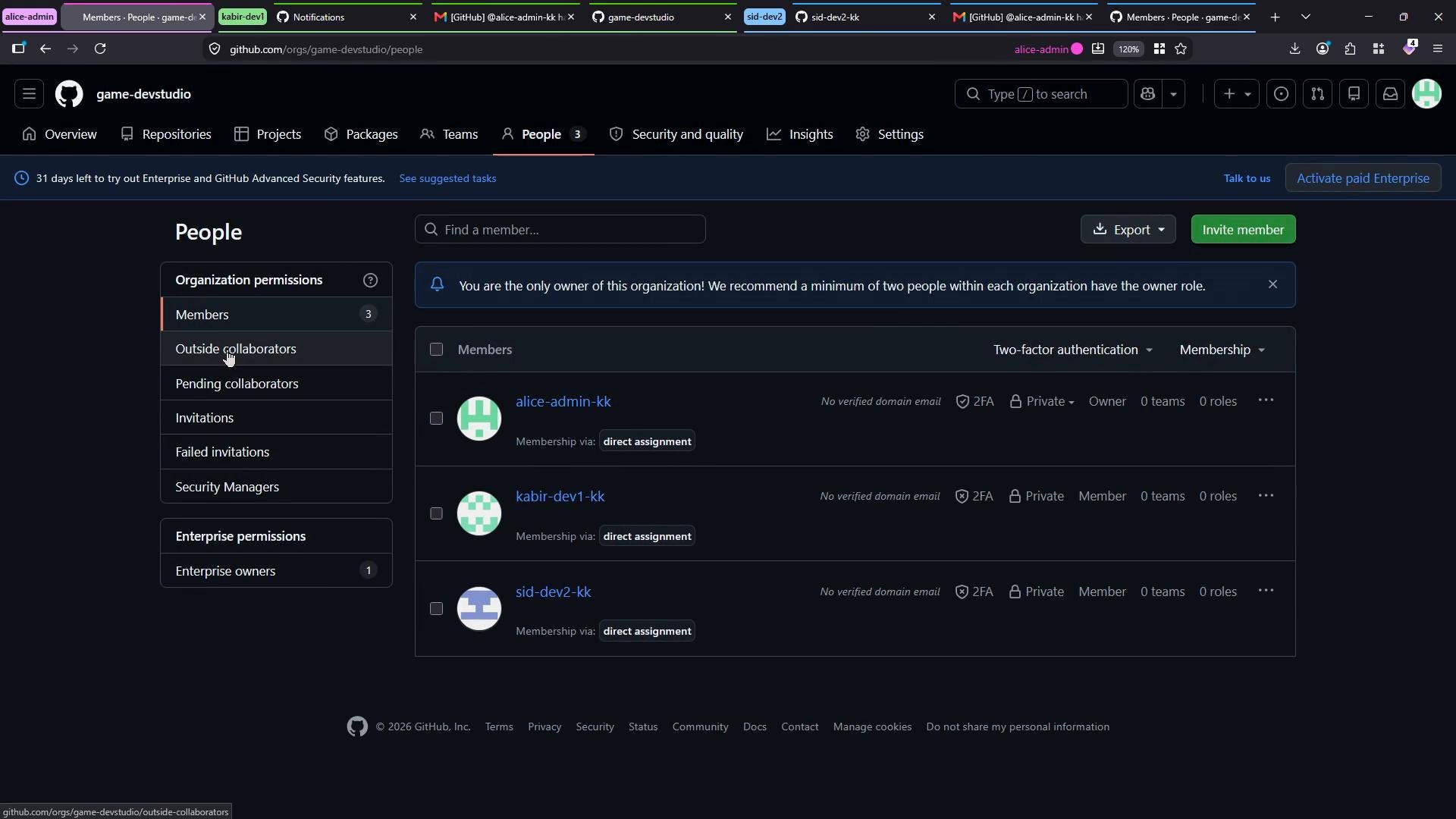Open the organization Settings tab
This screenshot has height=819, width=1456.
(x=890, y=134)
